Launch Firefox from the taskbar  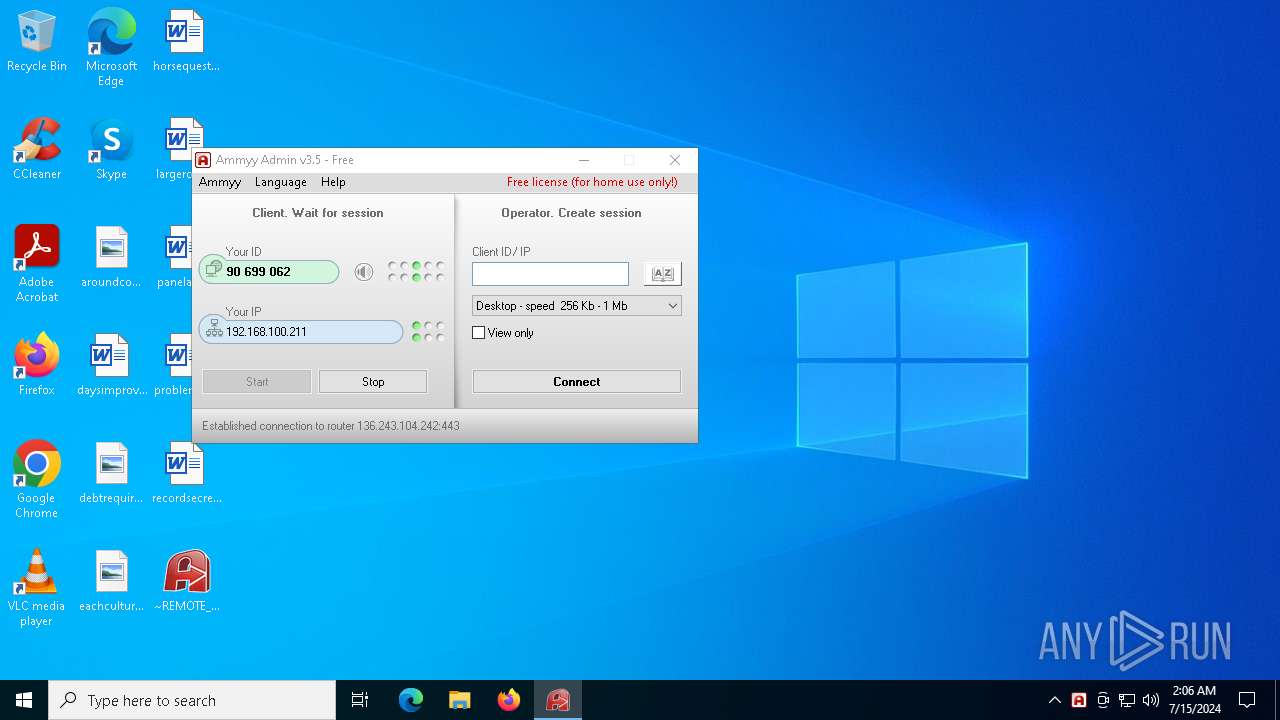(x=509, y=700)
